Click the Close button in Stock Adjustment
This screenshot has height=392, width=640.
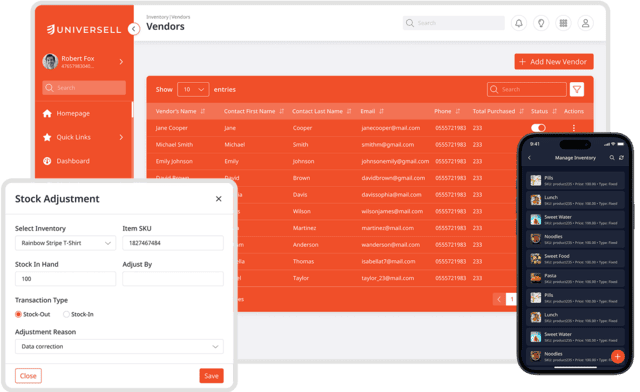point(28,376)
